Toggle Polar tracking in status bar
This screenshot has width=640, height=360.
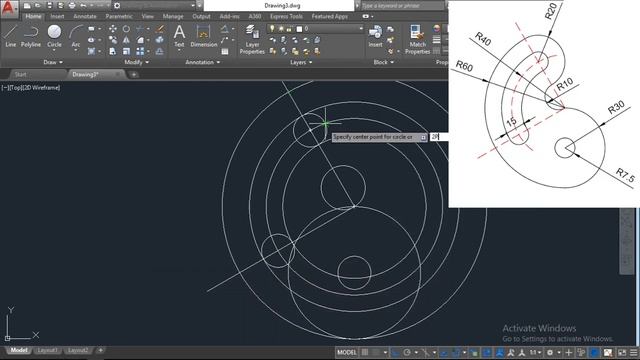pos(407,352)
